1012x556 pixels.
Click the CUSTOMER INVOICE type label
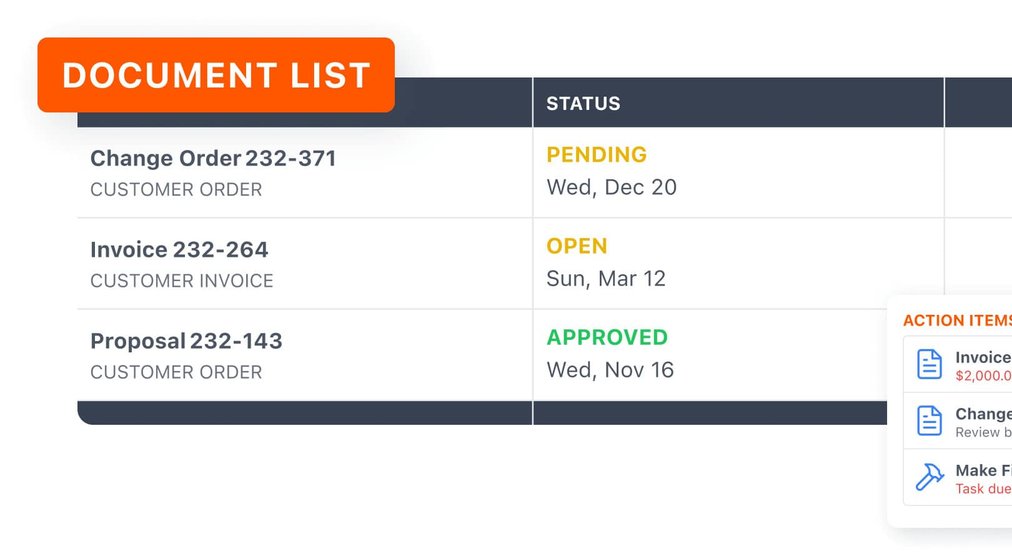tap(181, 281)
